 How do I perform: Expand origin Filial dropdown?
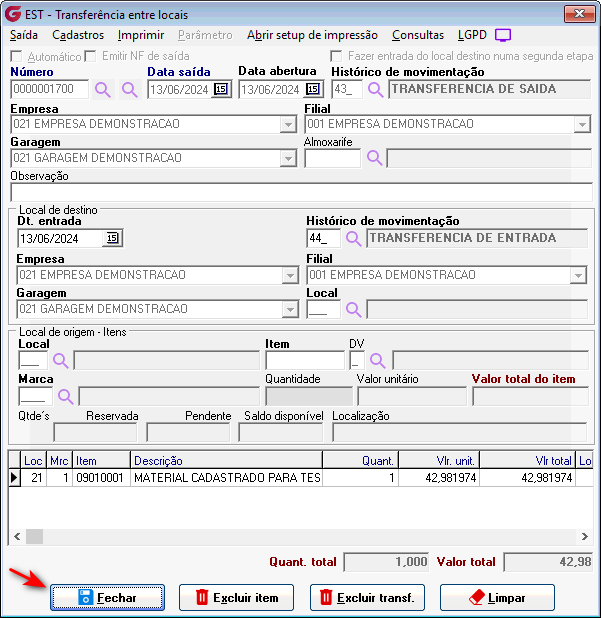(x=582, y=125)
